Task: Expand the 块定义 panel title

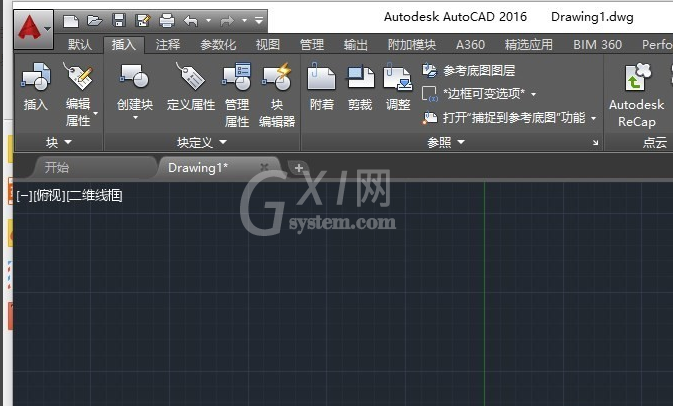Action: (x=202, y=142)
